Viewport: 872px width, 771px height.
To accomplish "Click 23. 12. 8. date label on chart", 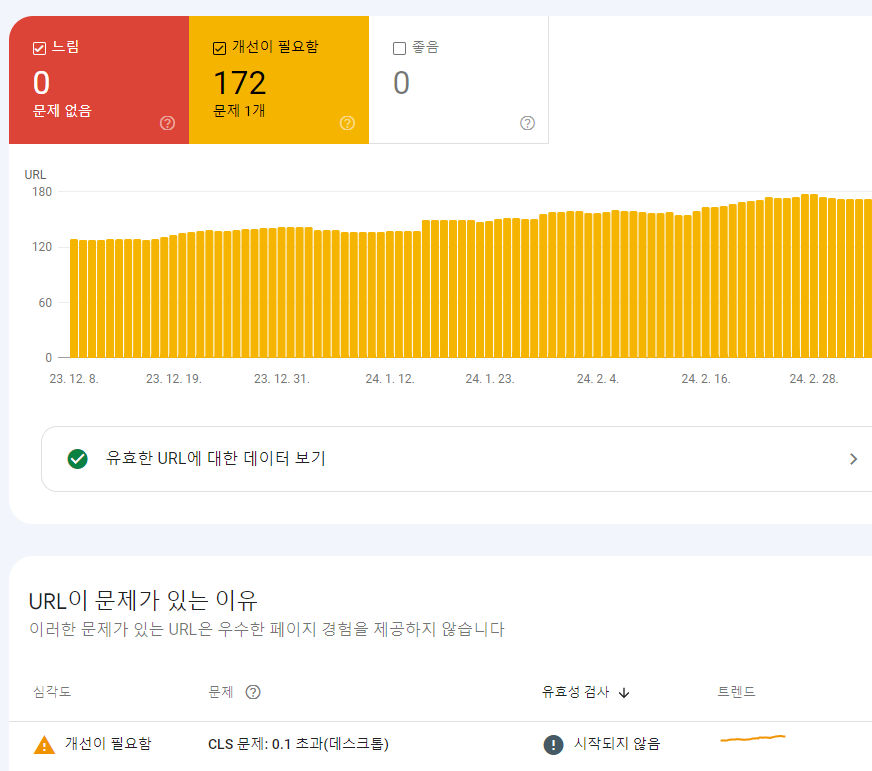I will [74, 379].
